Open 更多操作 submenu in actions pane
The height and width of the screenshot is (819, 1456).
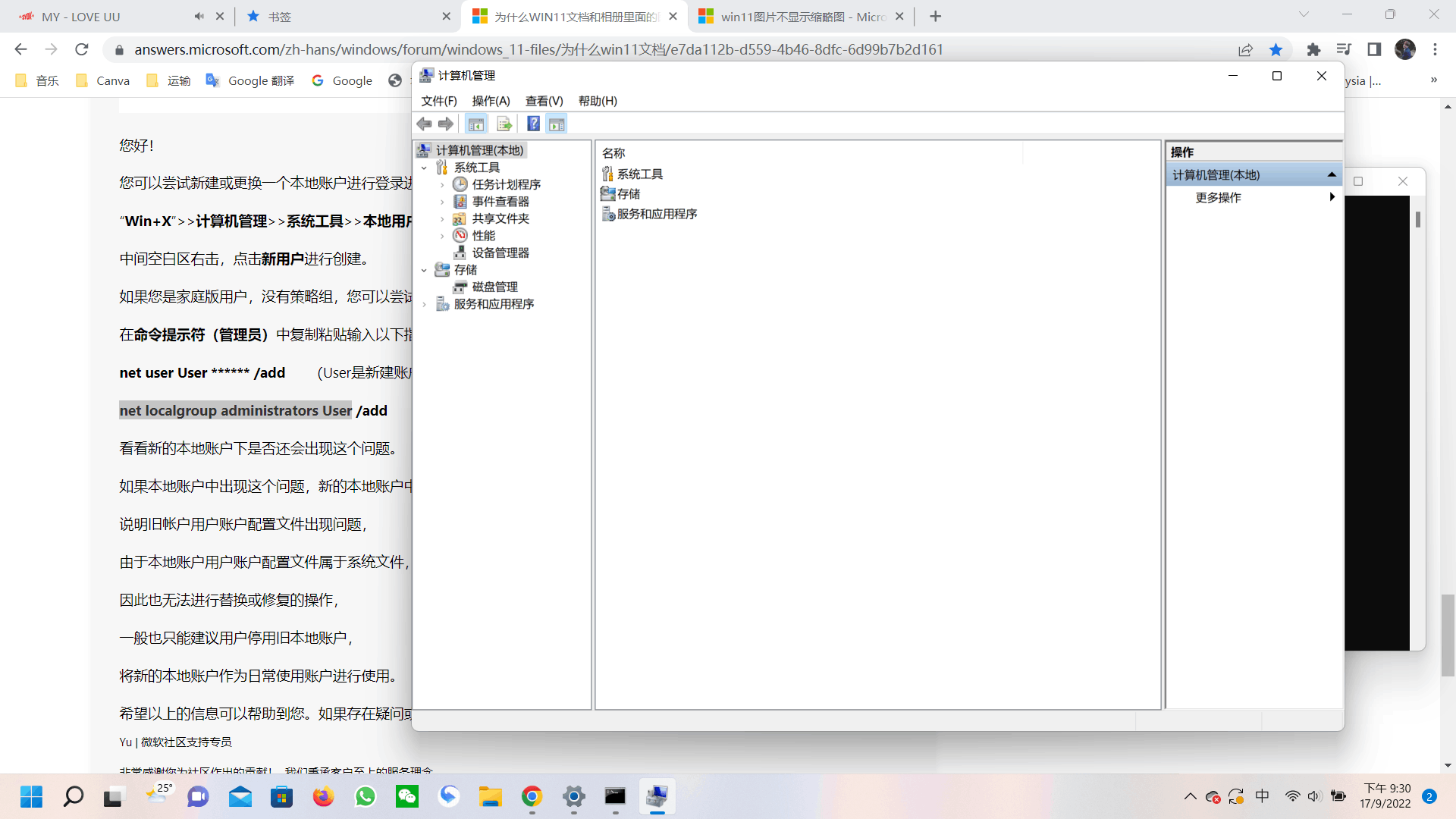pyautogui.click(x=1218, y=197)
